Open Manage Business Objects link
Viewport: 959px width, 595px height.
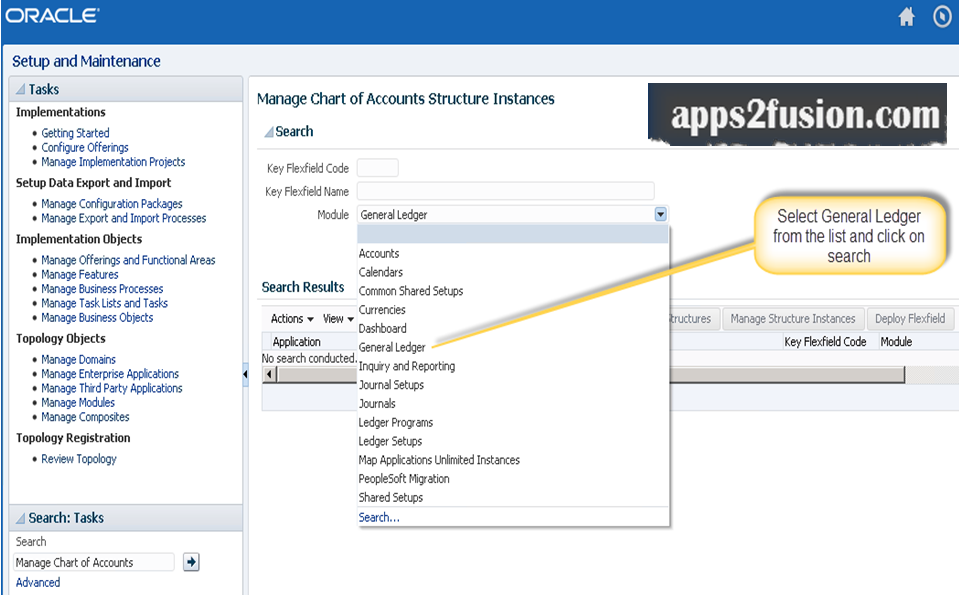[97, 317]
